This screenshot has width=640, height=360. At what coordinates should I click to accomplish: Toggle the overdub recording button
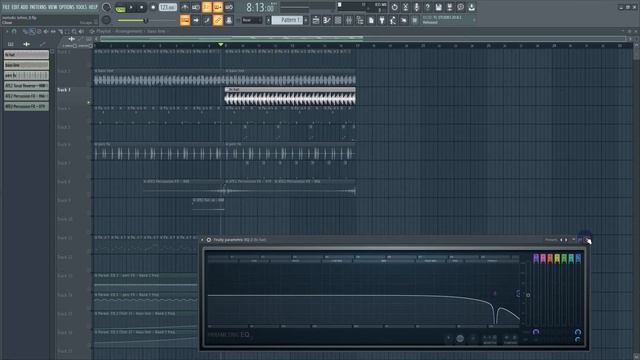(x=218, y=7)
